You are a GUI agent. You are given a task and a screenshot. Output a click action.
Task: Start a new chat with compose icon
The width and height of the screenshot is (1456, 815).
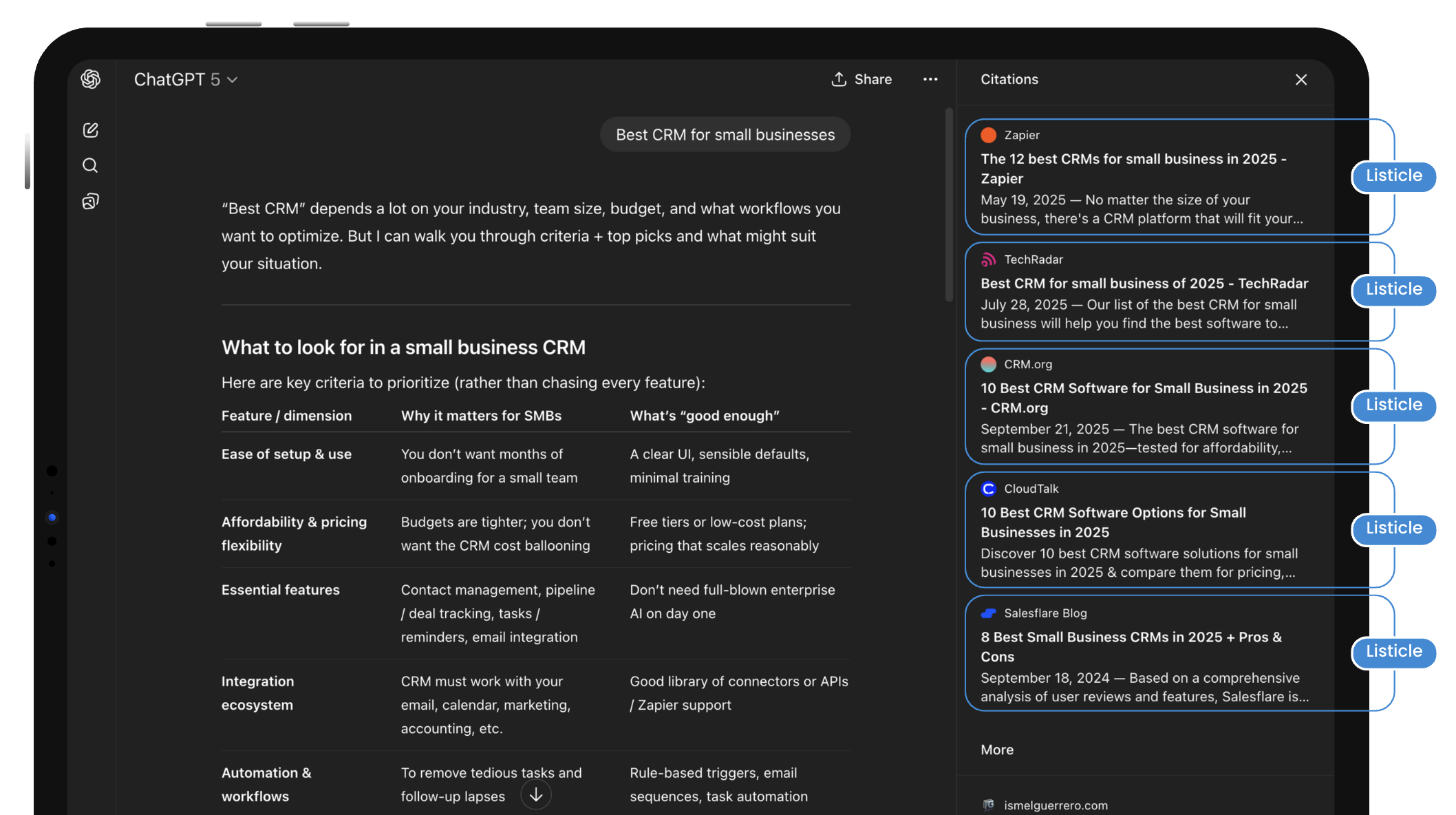(x=91, y=130)
